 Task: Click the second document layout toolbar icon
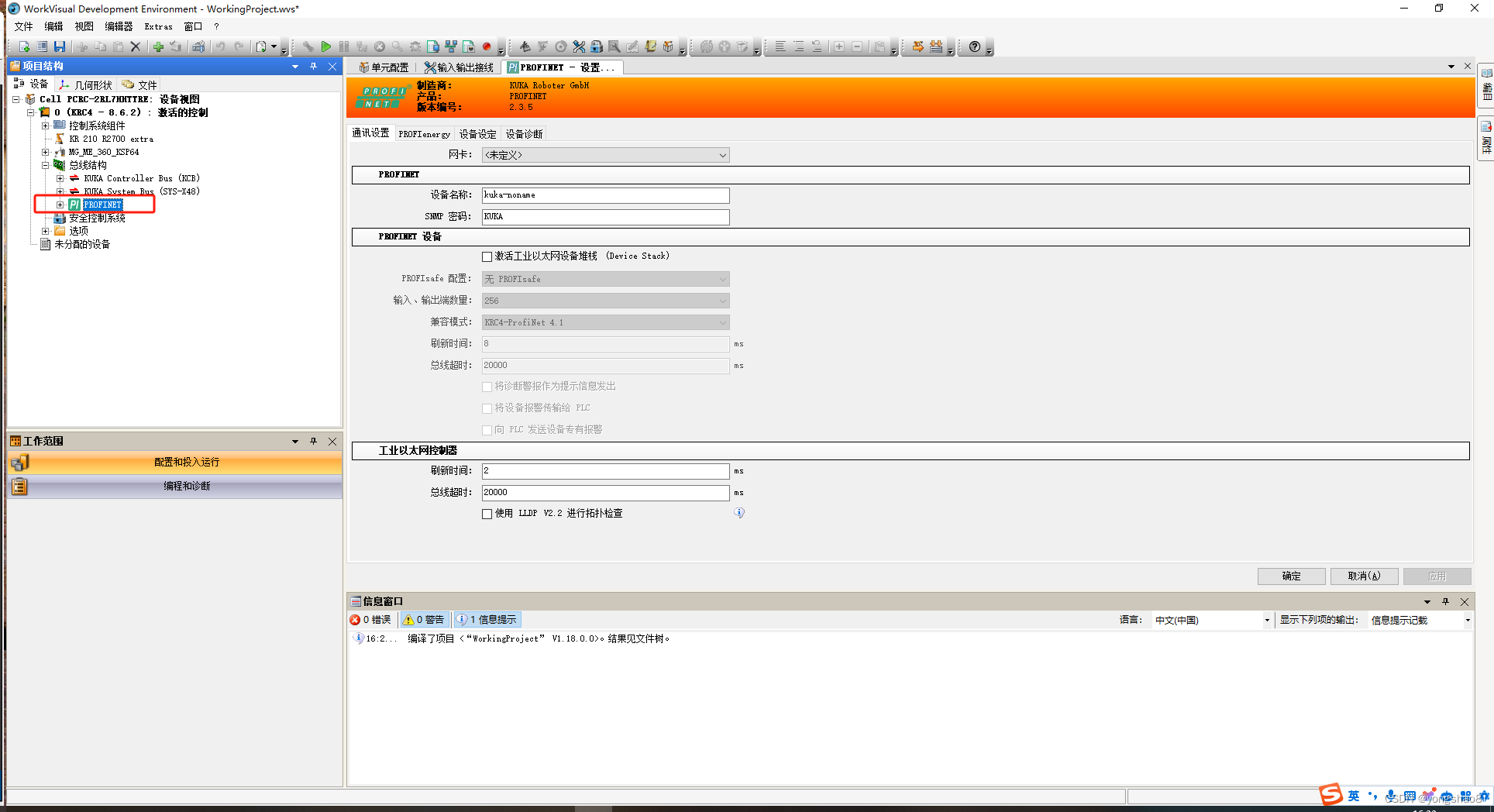[42, 46]
